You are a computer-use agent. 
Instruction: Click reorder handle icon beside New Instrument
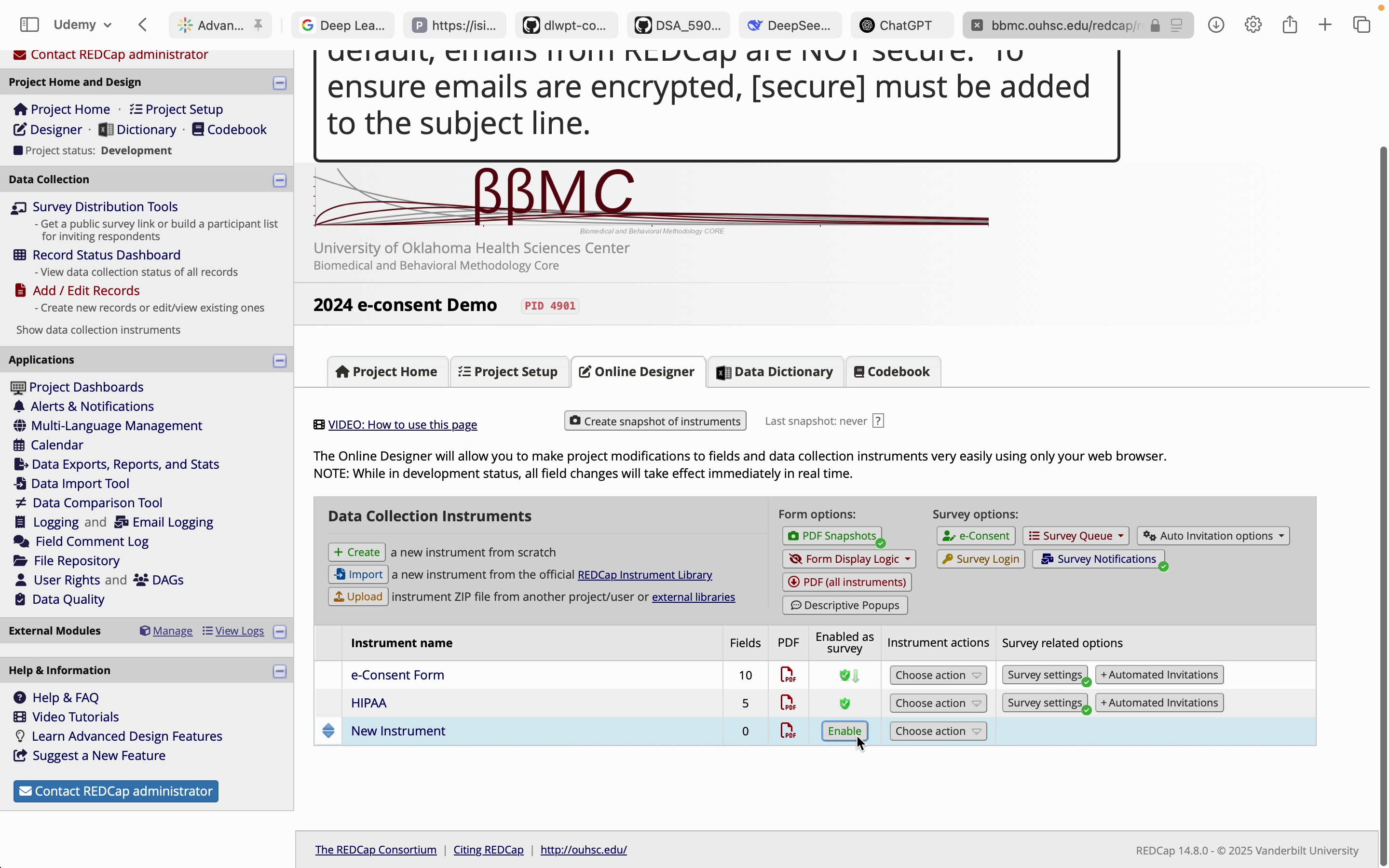pyautogui.click(x=328, y=731)
